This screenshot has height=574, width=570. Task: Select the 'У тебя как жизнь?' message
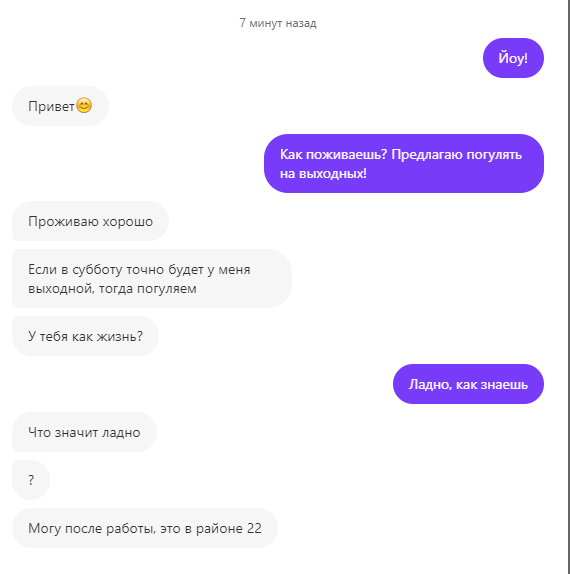(x=85, y=336)
